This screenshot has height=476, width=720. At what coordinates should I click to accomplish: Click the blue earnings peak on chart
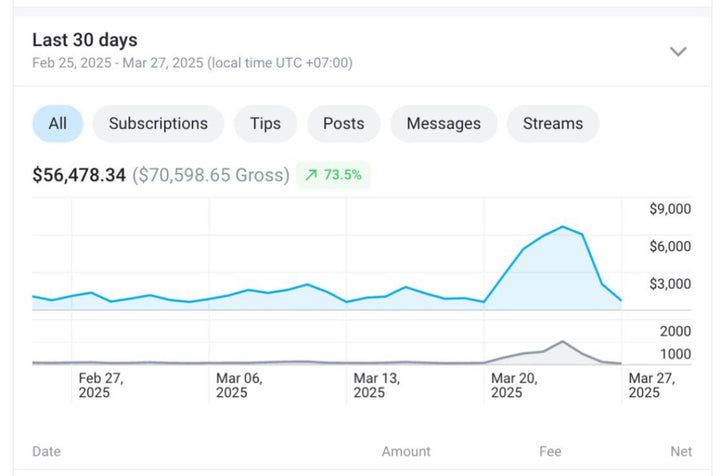(x=564, y=227)
